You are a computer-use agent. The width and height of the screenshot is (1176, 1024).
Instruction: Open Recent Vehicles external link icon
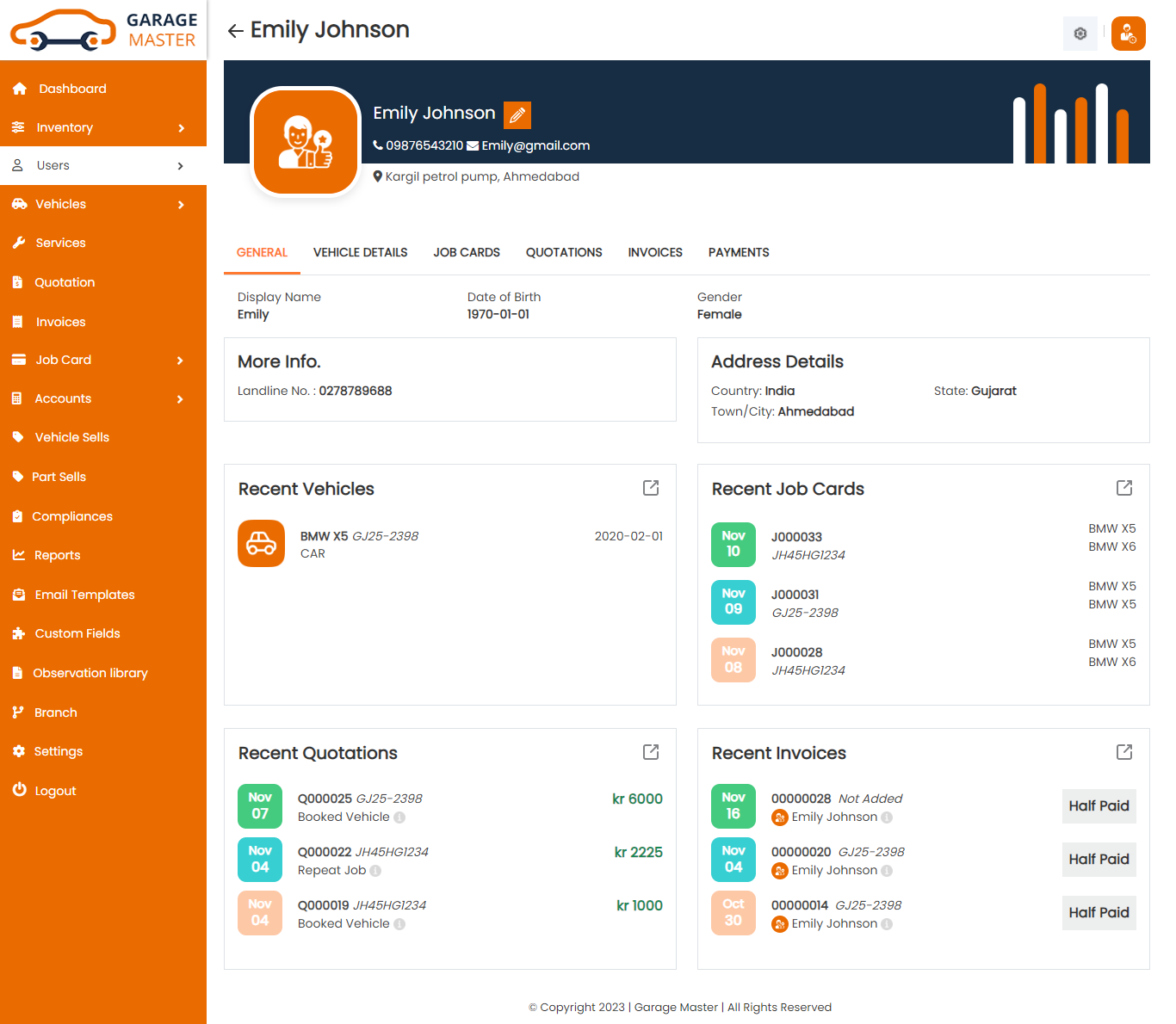click(651, 488)
